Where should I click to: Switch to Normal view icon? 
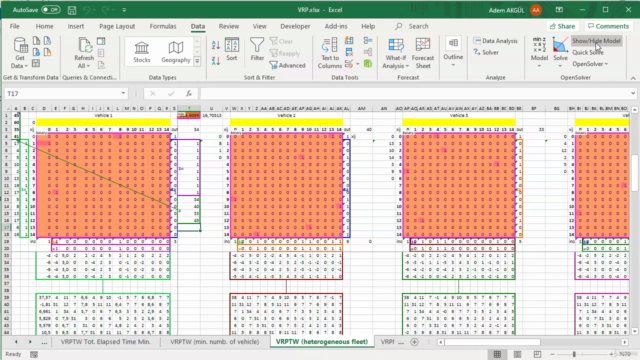(x=497, y=354)
